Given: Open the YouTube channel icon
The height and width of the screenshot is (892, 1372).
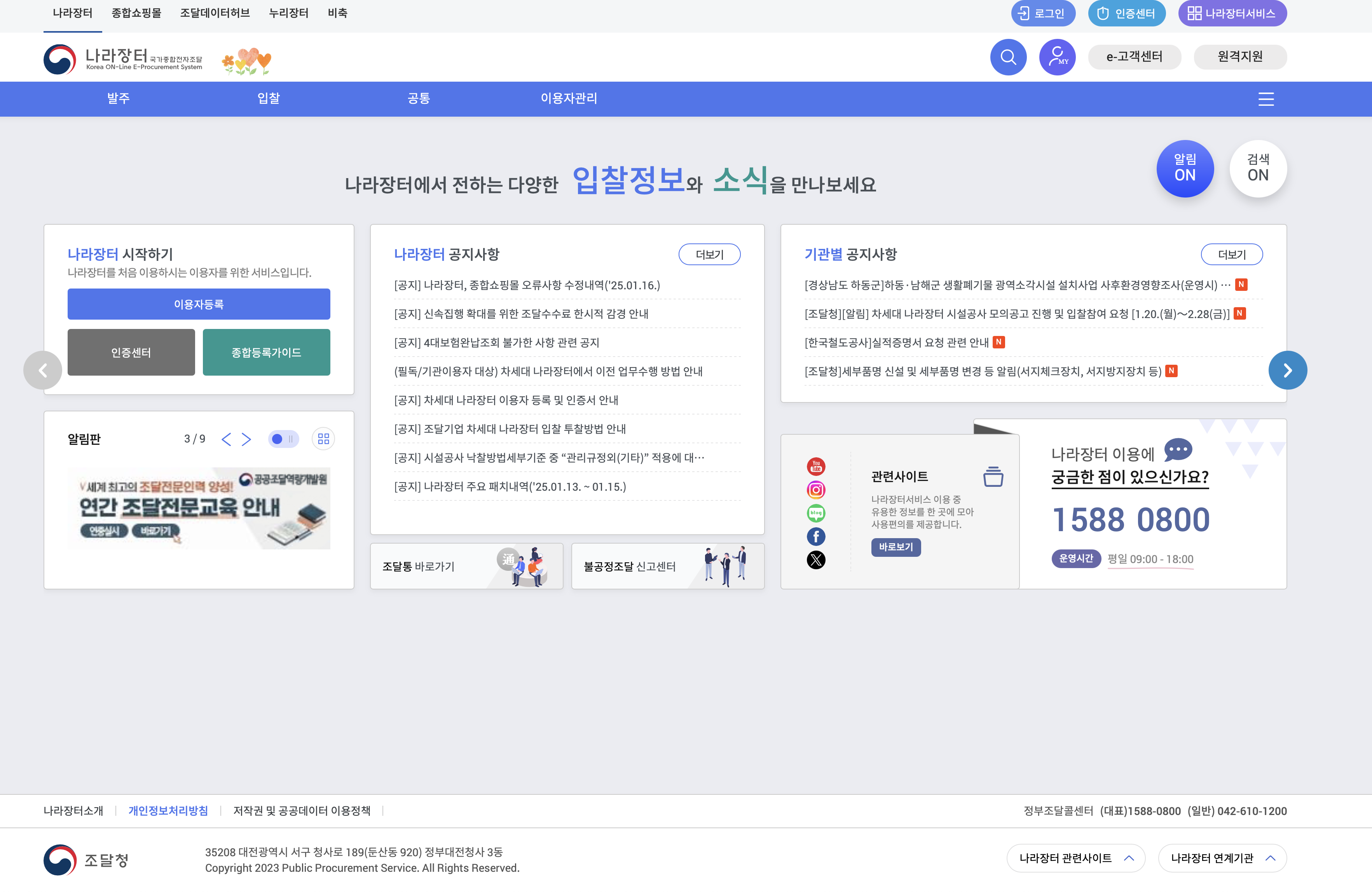Looking at the screenshot, I should coord(816,467).
